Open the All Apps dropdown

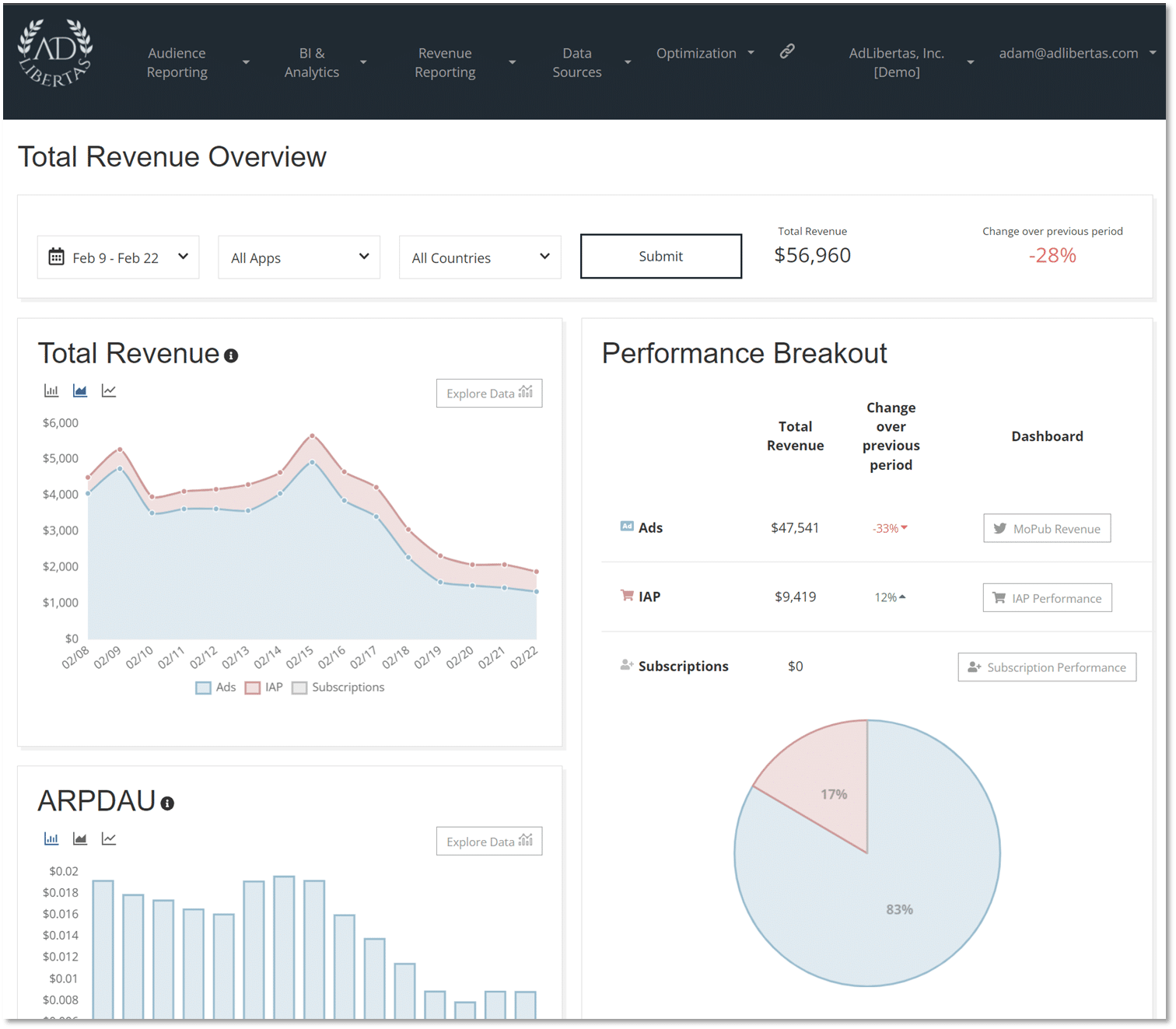[x=299, y=257]
